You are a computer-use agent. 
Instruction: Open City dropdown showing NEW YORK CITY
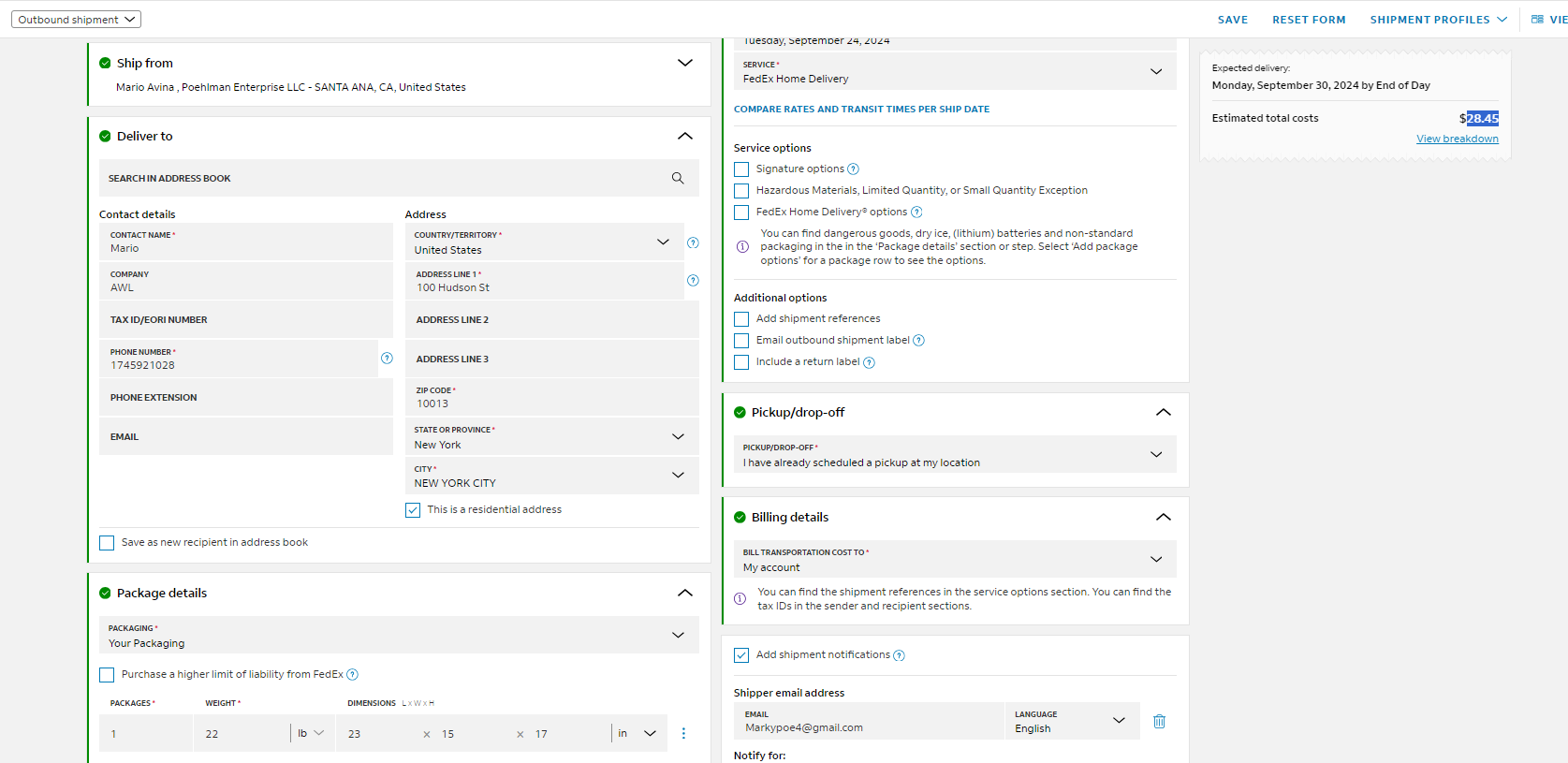click(x=552, y=476)
